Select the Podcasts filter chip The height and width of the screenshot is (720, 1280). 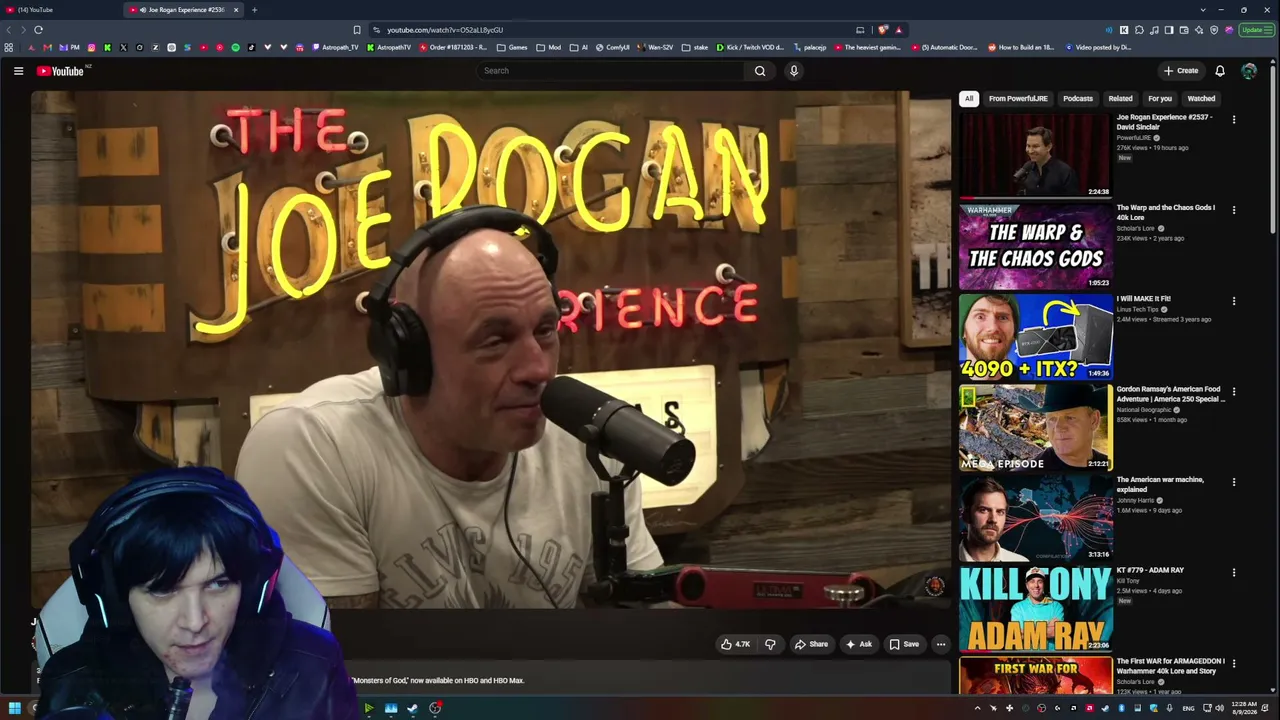(x=1078, y=99)
